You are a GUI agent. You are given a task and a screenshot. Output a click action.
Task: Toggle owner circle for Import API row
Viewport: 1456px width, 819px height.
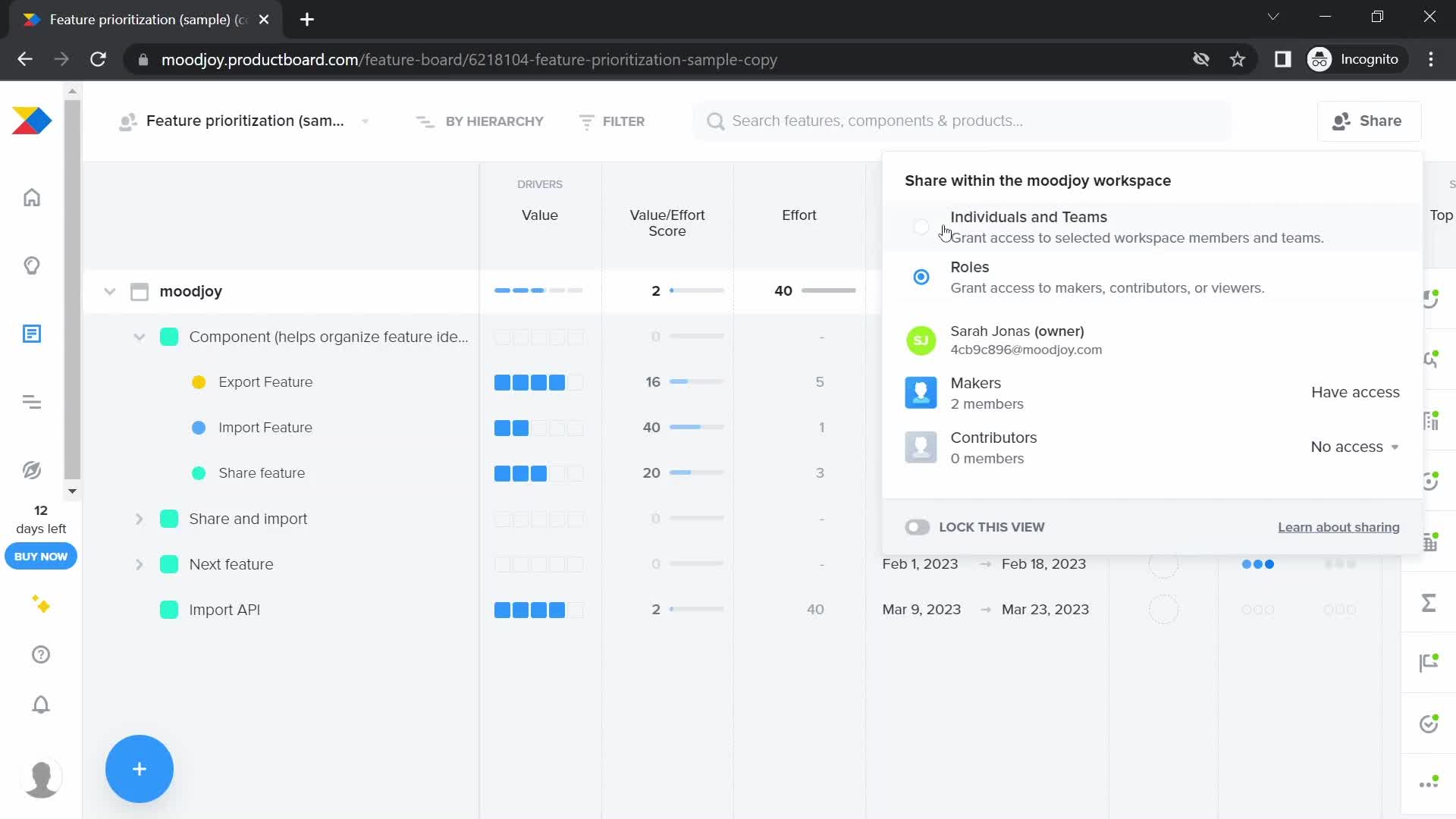coord(1163,610)
